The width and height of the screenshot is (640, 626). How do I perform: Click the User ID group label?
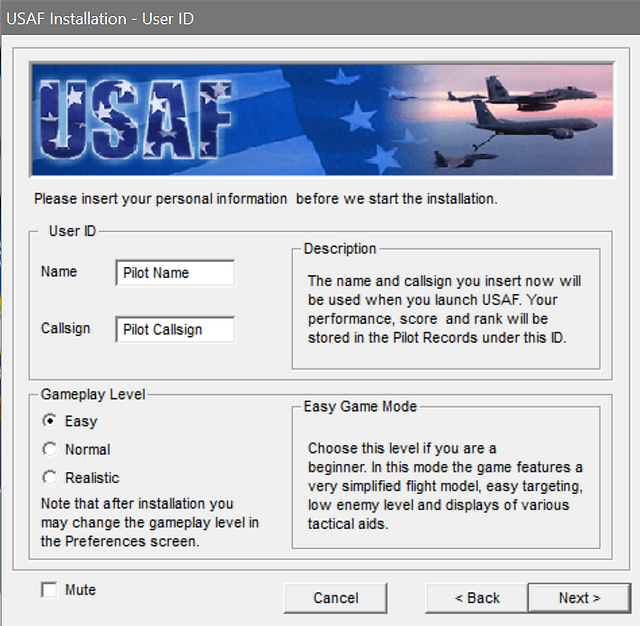[72, 231]
